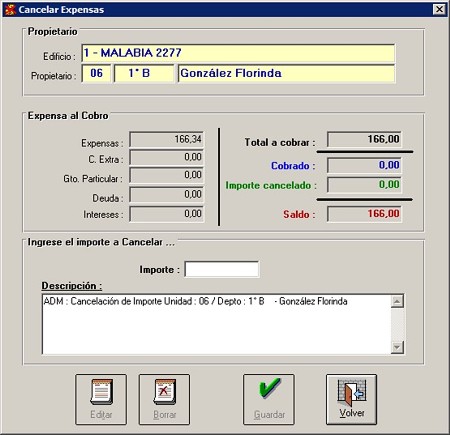Click the Guardar green checkmark button
Viewport: 450px width, 435px height.
pos(269,399)
